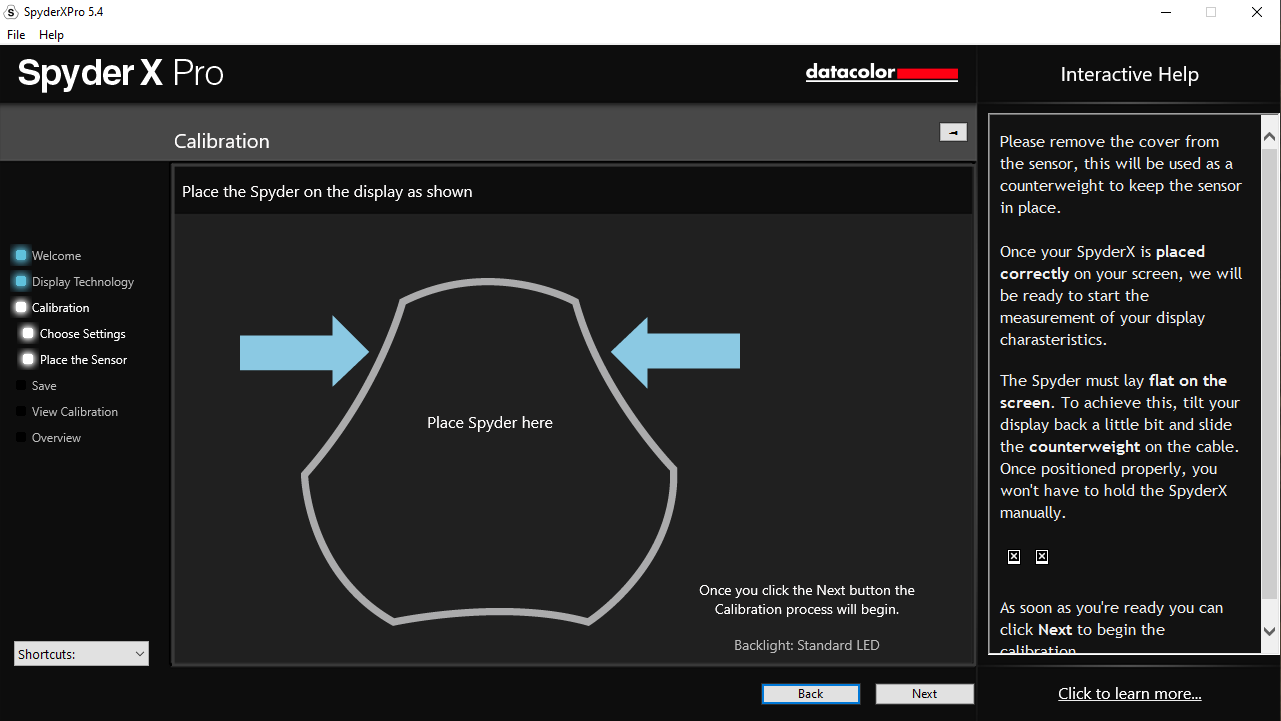This screenshot has width=1281, height=721.
Task: Select the Save step in sidebar
Action: coord(44,386)
